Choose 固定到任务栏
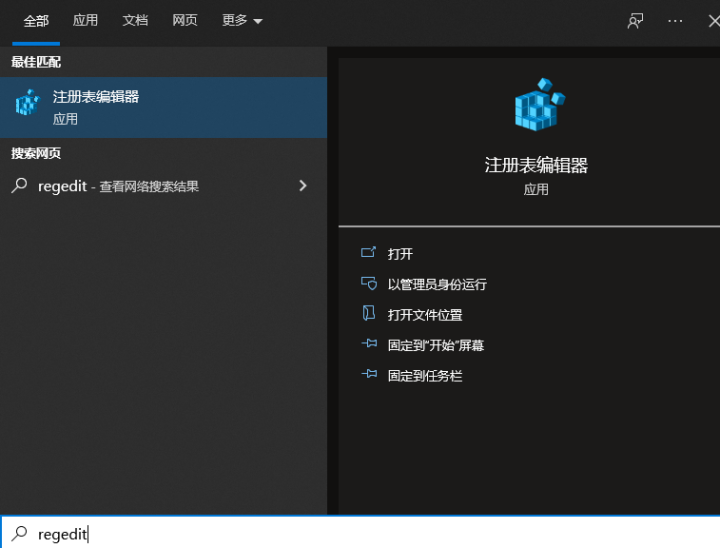Screen dimensions: 720x548 425,376
